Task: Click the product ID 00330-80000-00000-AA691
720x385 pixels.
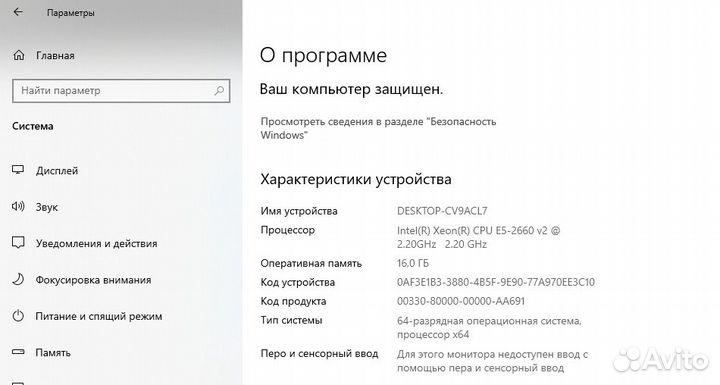Action: pos(461,301)
